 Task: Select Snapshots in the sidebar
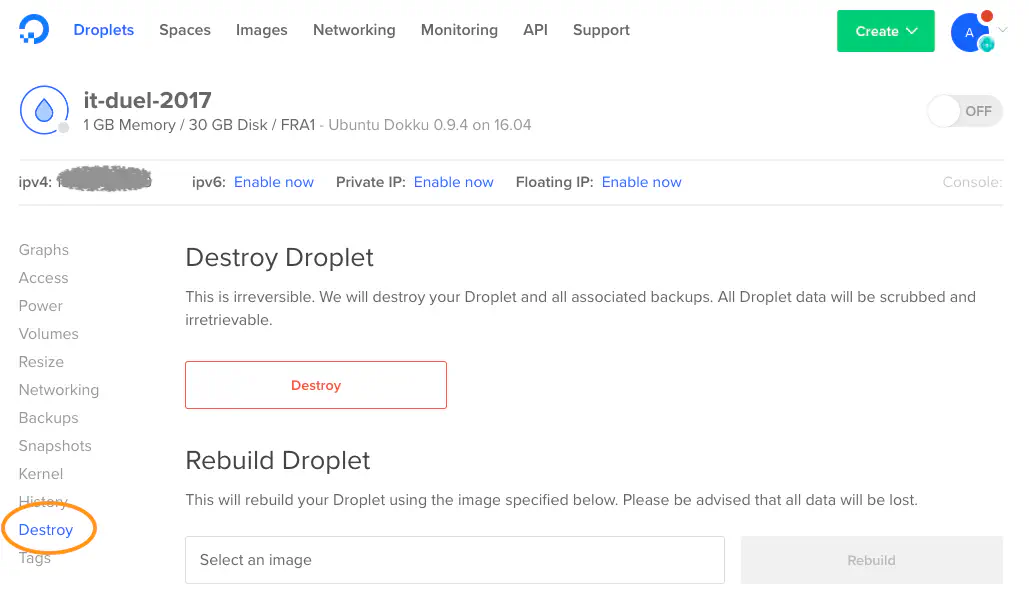tap(55, 445)
